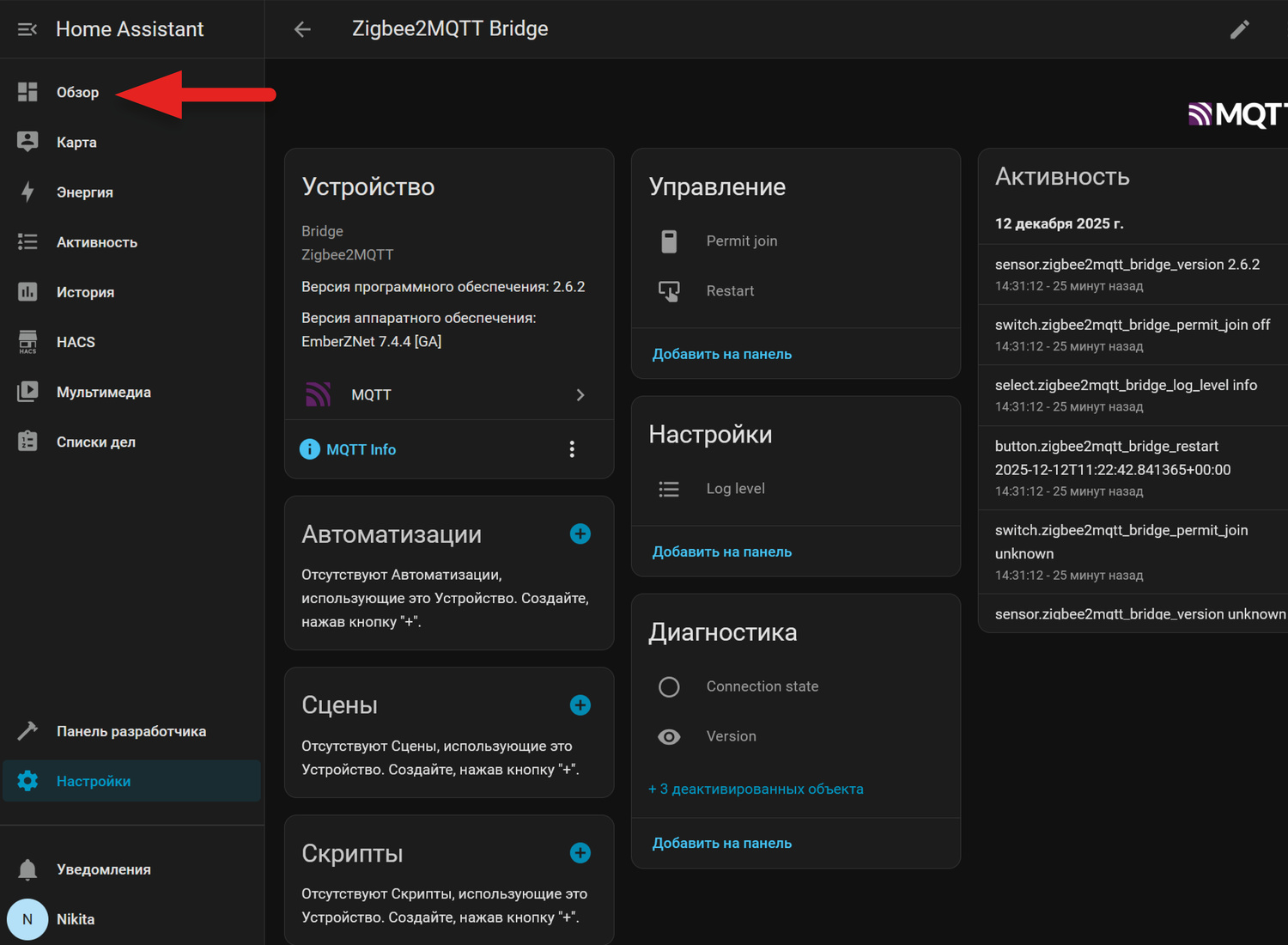This screenshot has width=1288, height=945.
Task: Click the Настройки gear icon
Action: (x=27, y=780)
